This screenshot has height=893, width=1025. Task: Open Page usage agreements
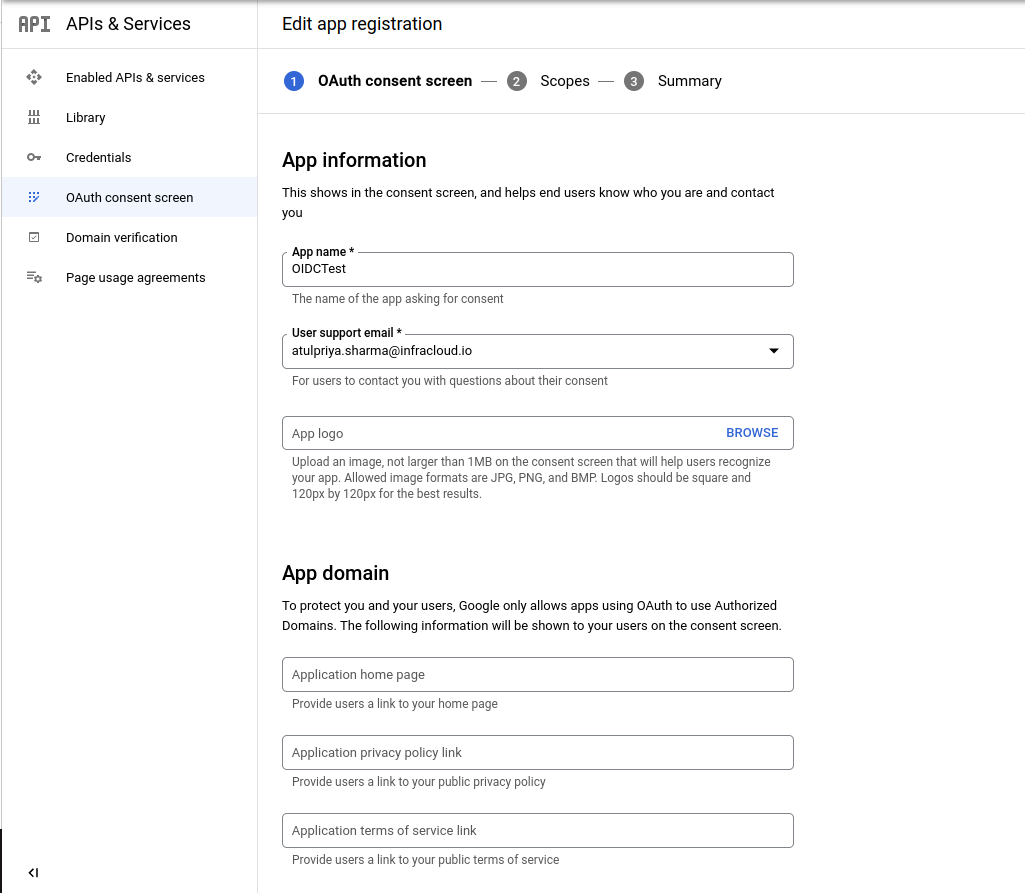tap(129, 277)
